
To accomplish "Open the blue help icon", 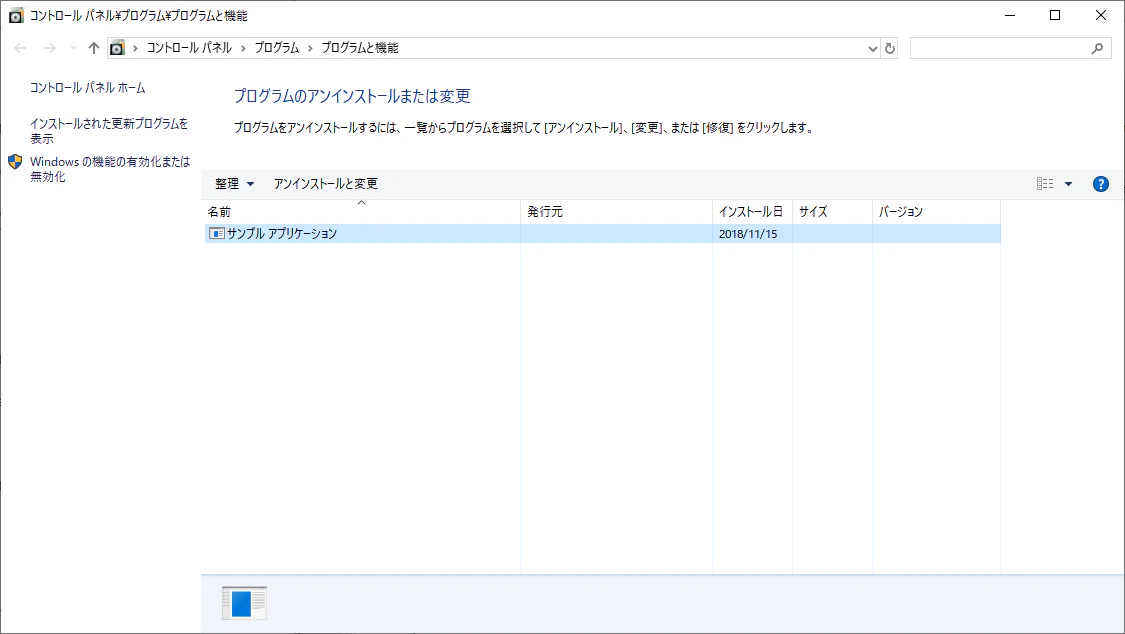I will (1101, 184).
